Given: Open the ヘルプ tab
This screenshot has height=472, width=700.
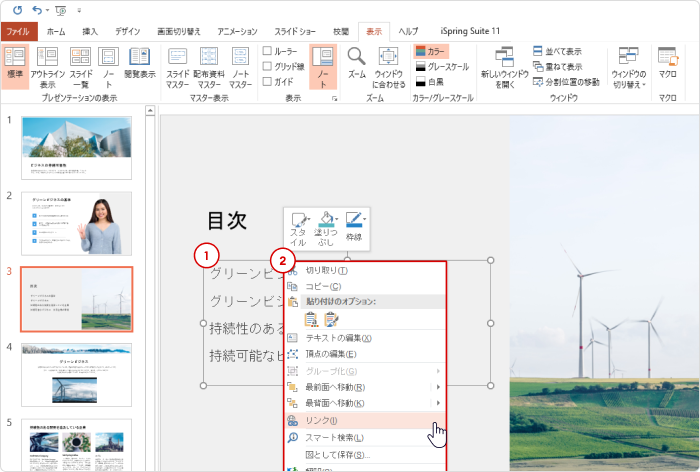Looking at the screenshot, I should pyautogui.click(x=408, y=32).
